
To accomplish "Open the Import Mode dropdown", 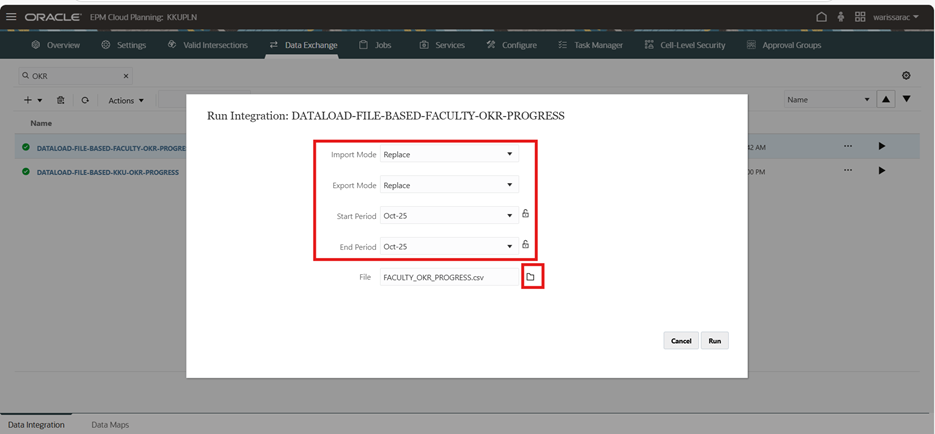I will click(449, 154).
